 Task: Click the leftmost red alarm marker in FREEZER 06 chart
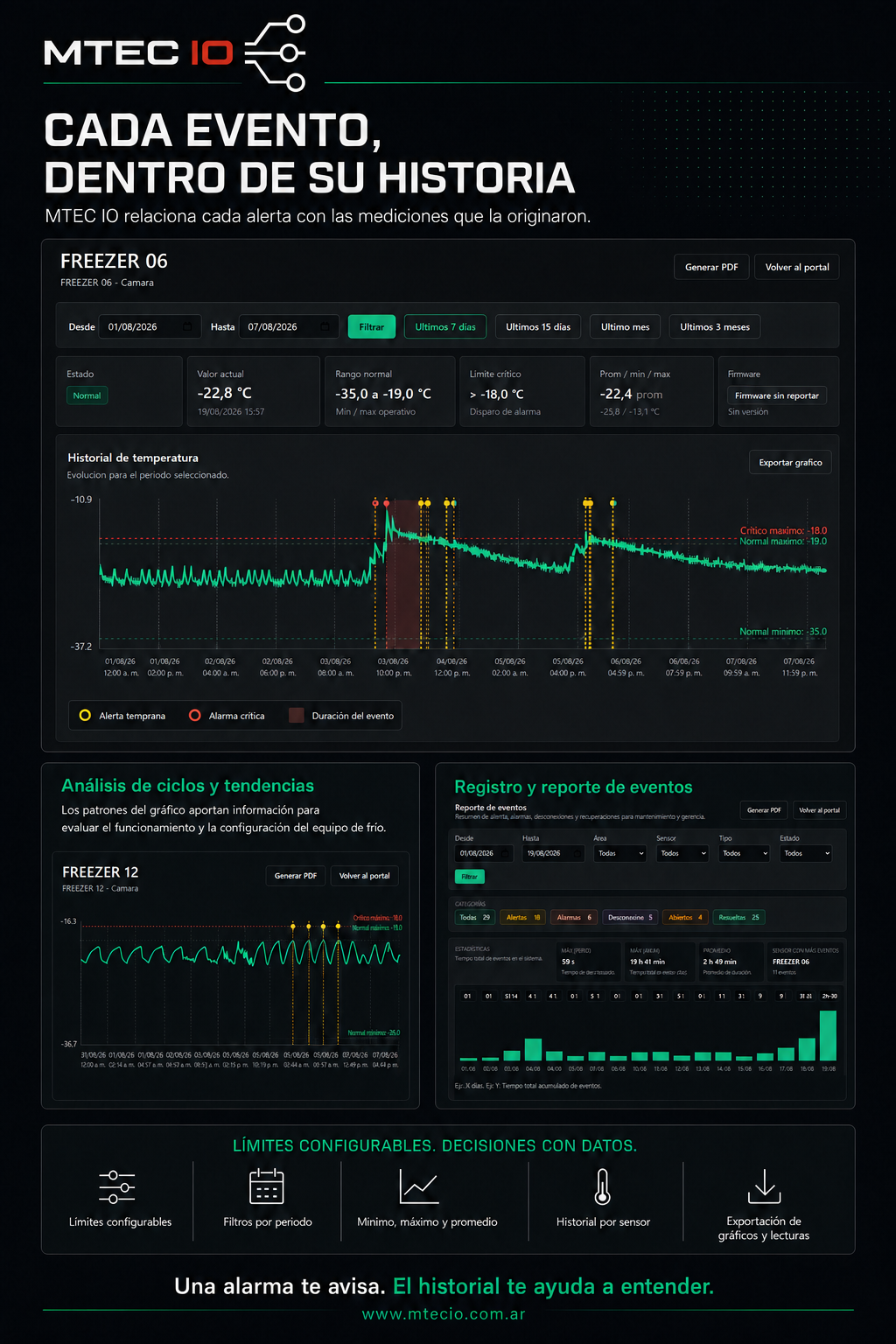tap(375, 503)
